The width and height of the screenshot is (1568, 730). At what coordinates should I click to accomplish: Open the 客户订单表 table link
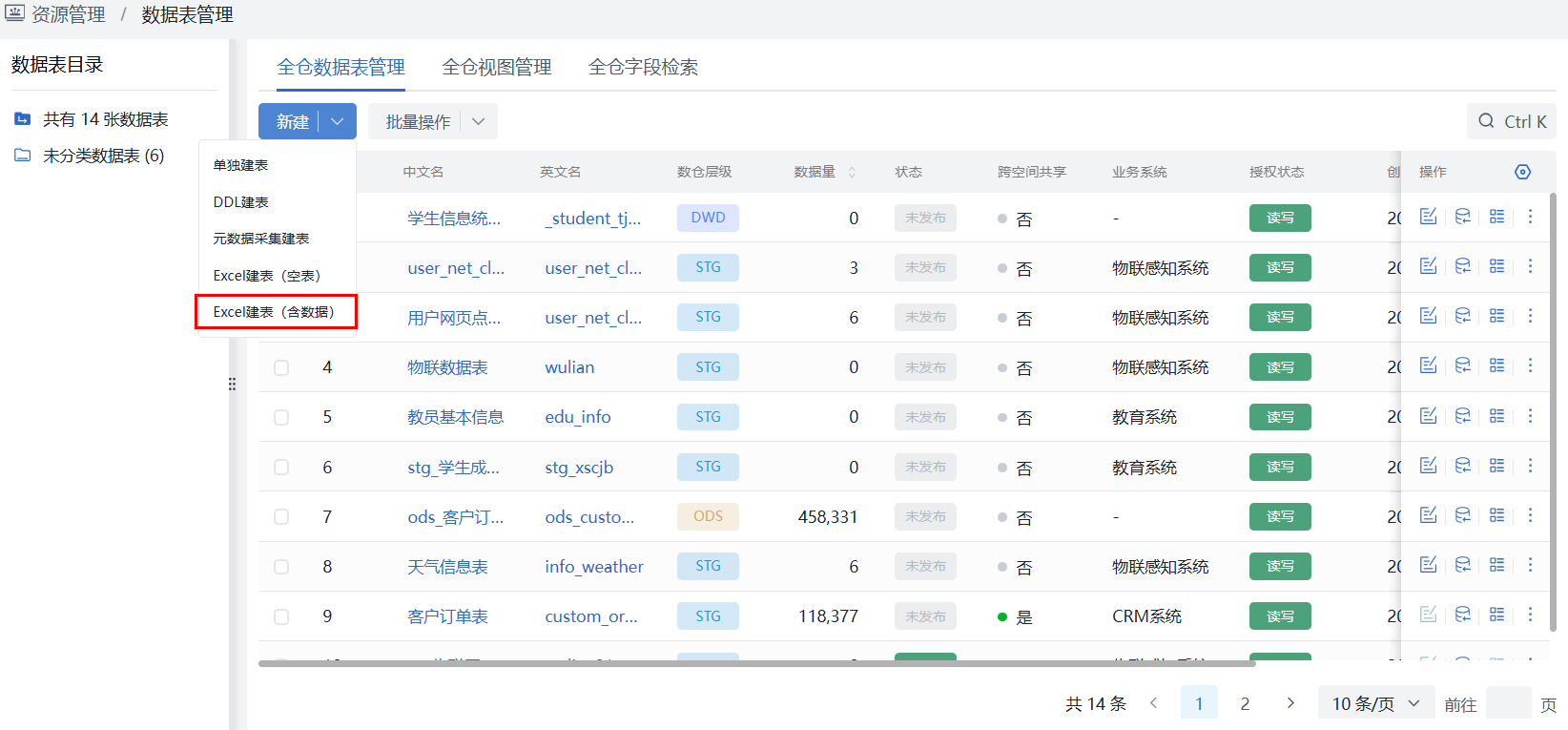point(447,616)
